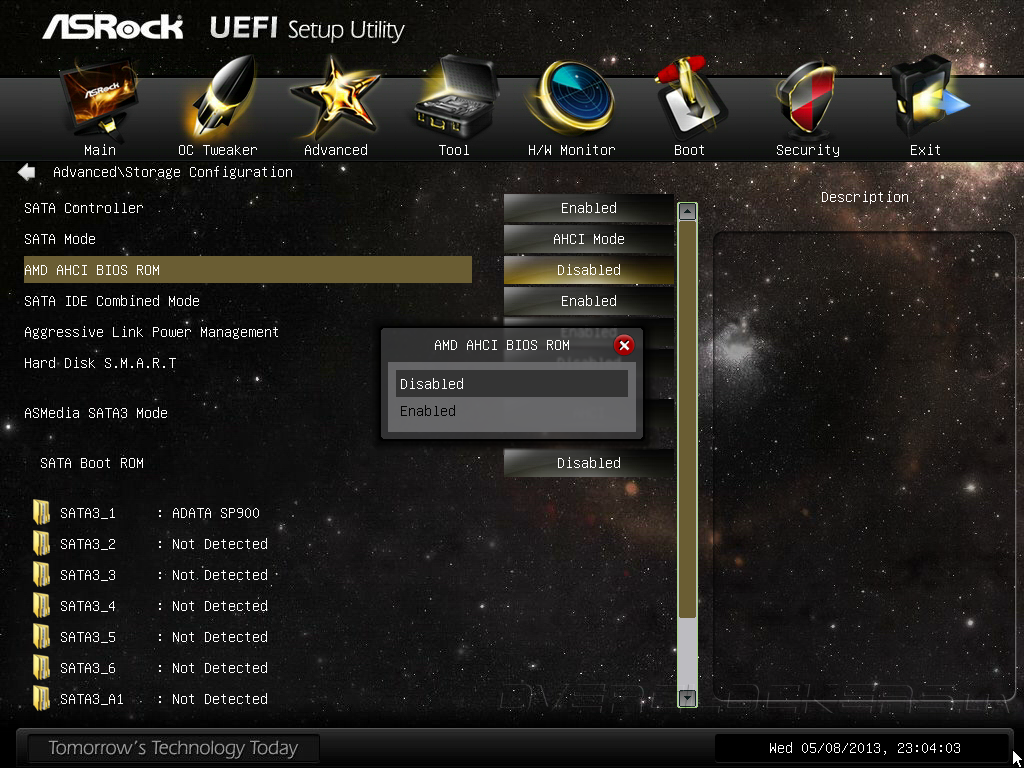The width and height of the screenshot is (1024, 768).
Task: Click the scrollbar down arrow
Action: (688, 698)
